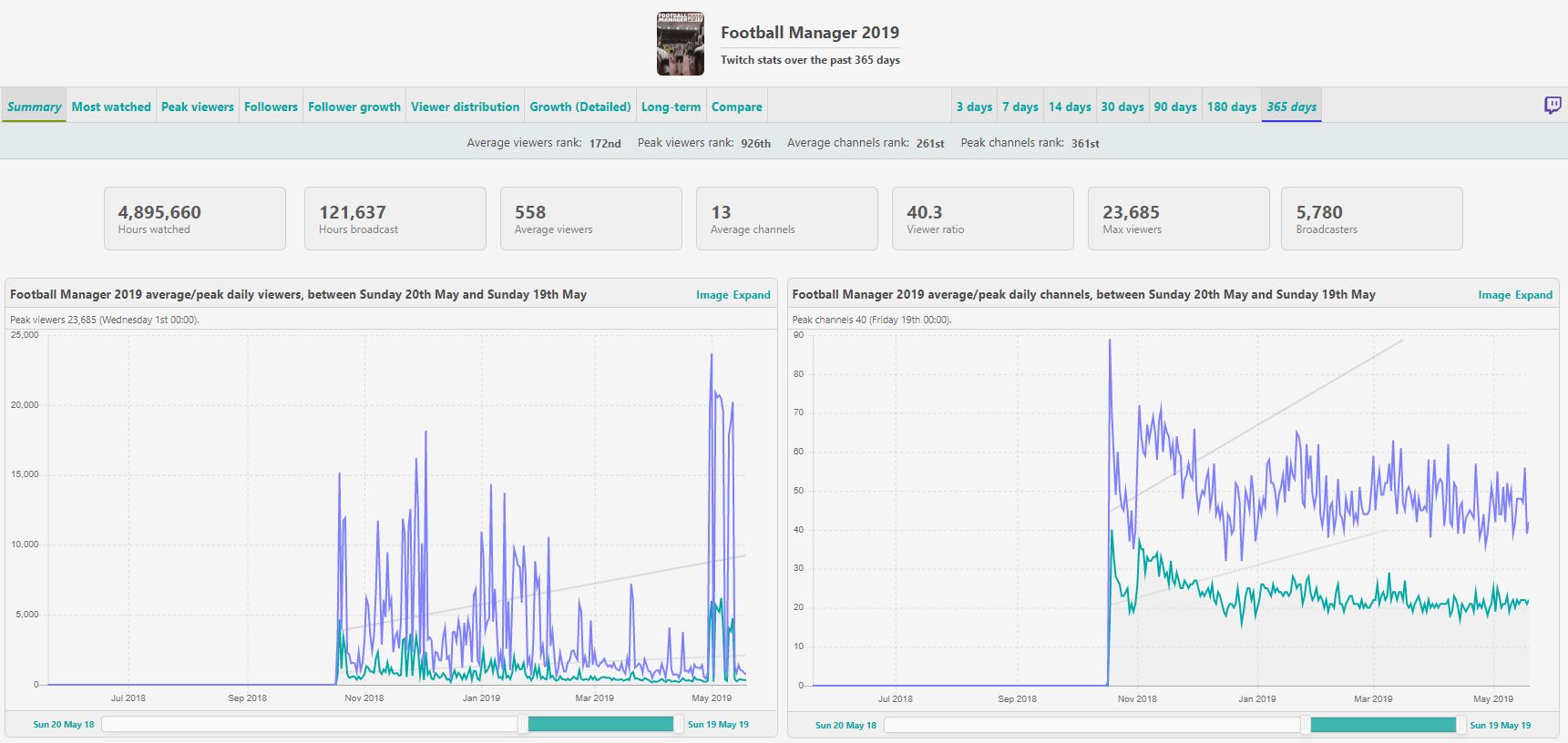Click Image link on the viewers chart
This screenshot has width=1568, height=743.
click(x=712, y=295)
